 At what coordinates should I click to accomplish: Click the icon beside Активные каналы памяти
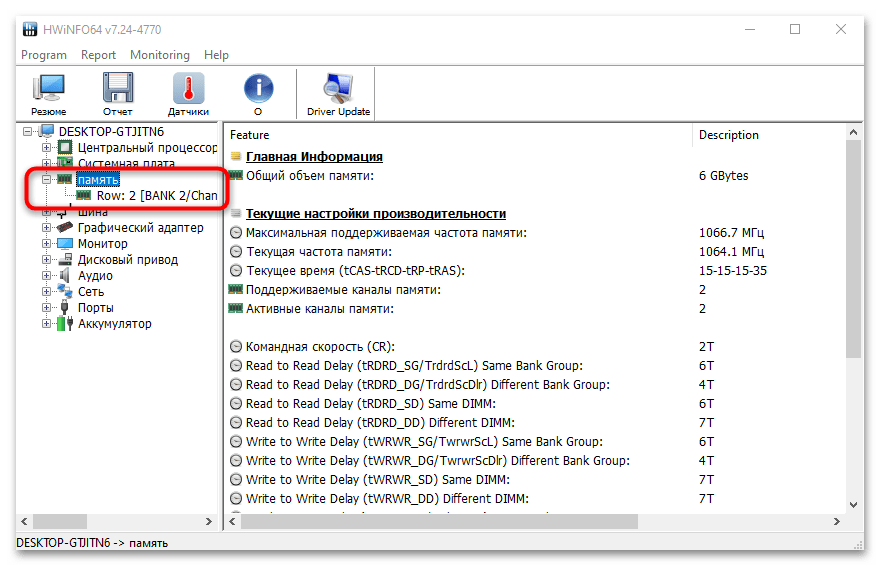tap(236, 309)
